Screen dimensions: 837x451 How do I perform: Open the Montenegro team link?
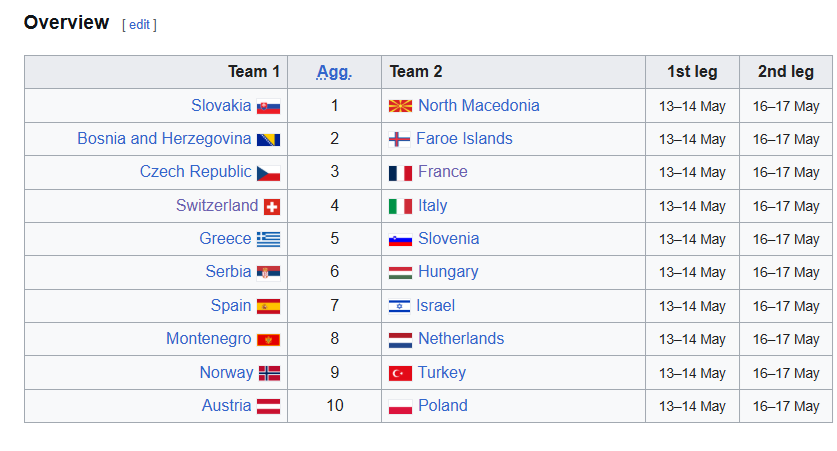point(209,339)
